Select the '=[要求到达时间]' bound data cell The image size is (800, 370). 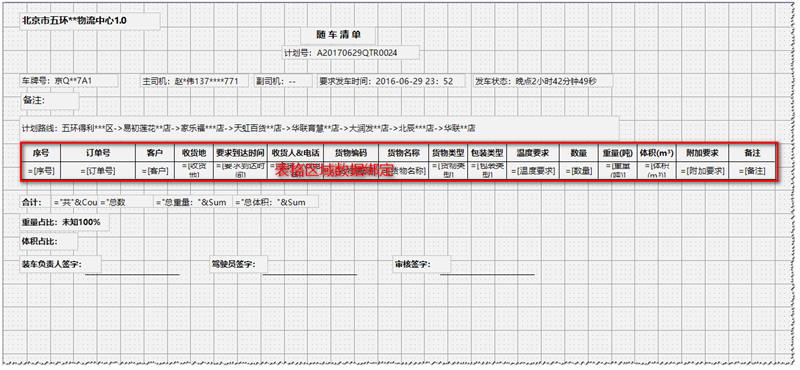pyautogui.click(x=240, y=170)
